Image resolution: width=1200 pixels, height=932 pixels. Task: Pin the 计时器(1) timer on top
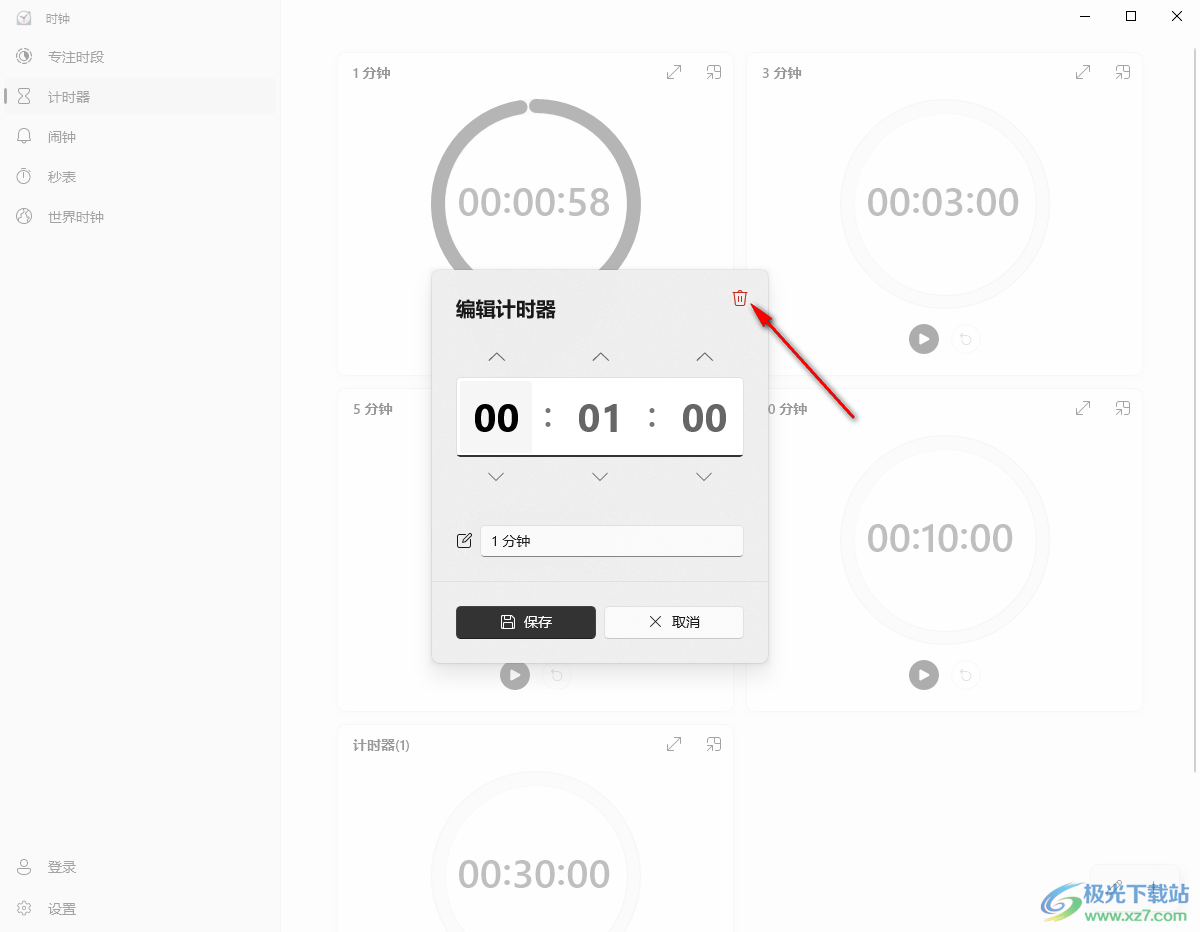pyautogui.click(x=714, y=744)
